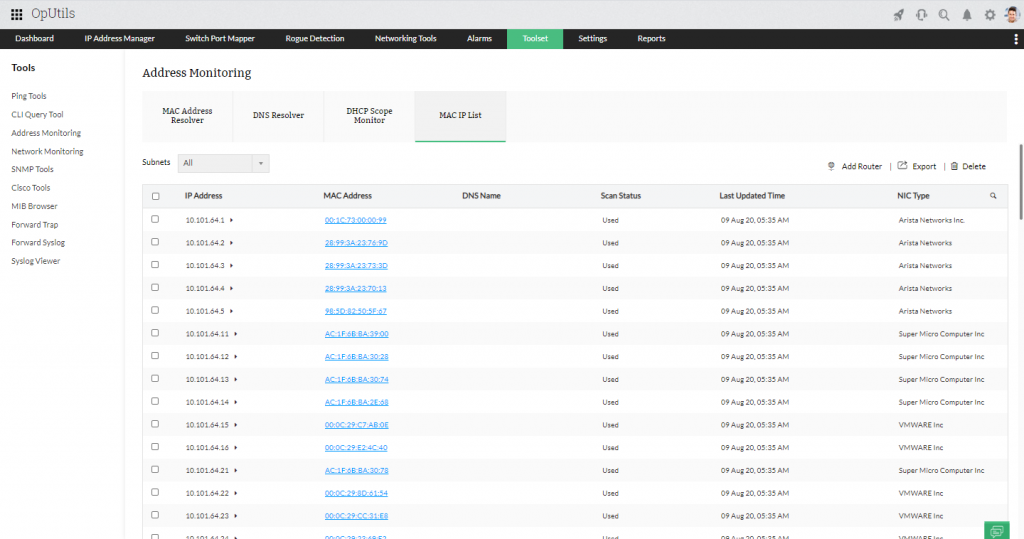Open the Subnets dropdown
The image size is (1024, 539).
(223, 163)
